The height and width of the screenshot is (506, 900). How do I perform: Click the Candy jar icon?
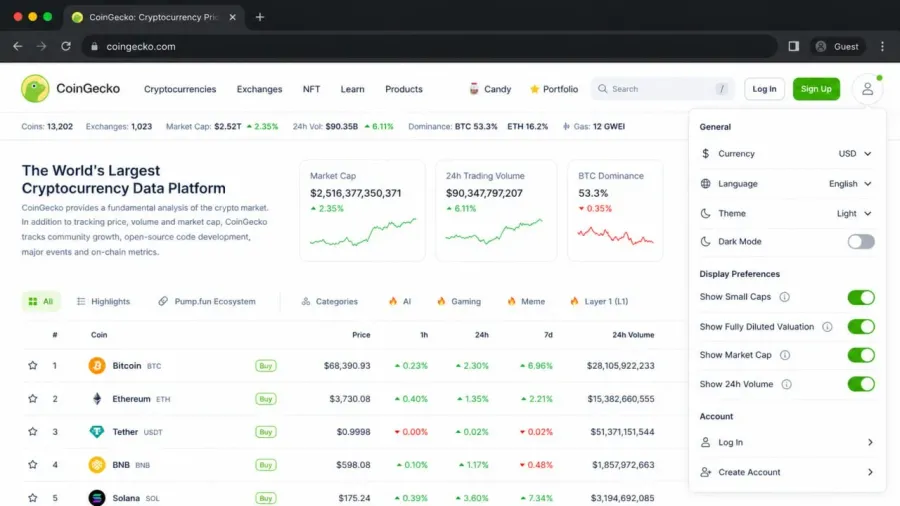[474, 89]
